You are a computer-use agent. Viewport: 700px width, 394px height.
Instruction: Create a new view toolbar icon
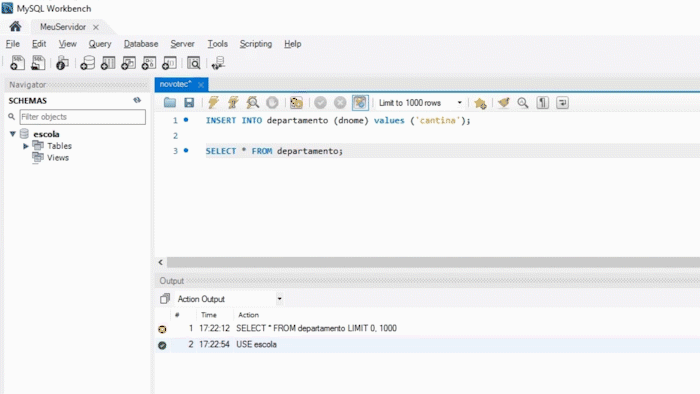[128, 63]
